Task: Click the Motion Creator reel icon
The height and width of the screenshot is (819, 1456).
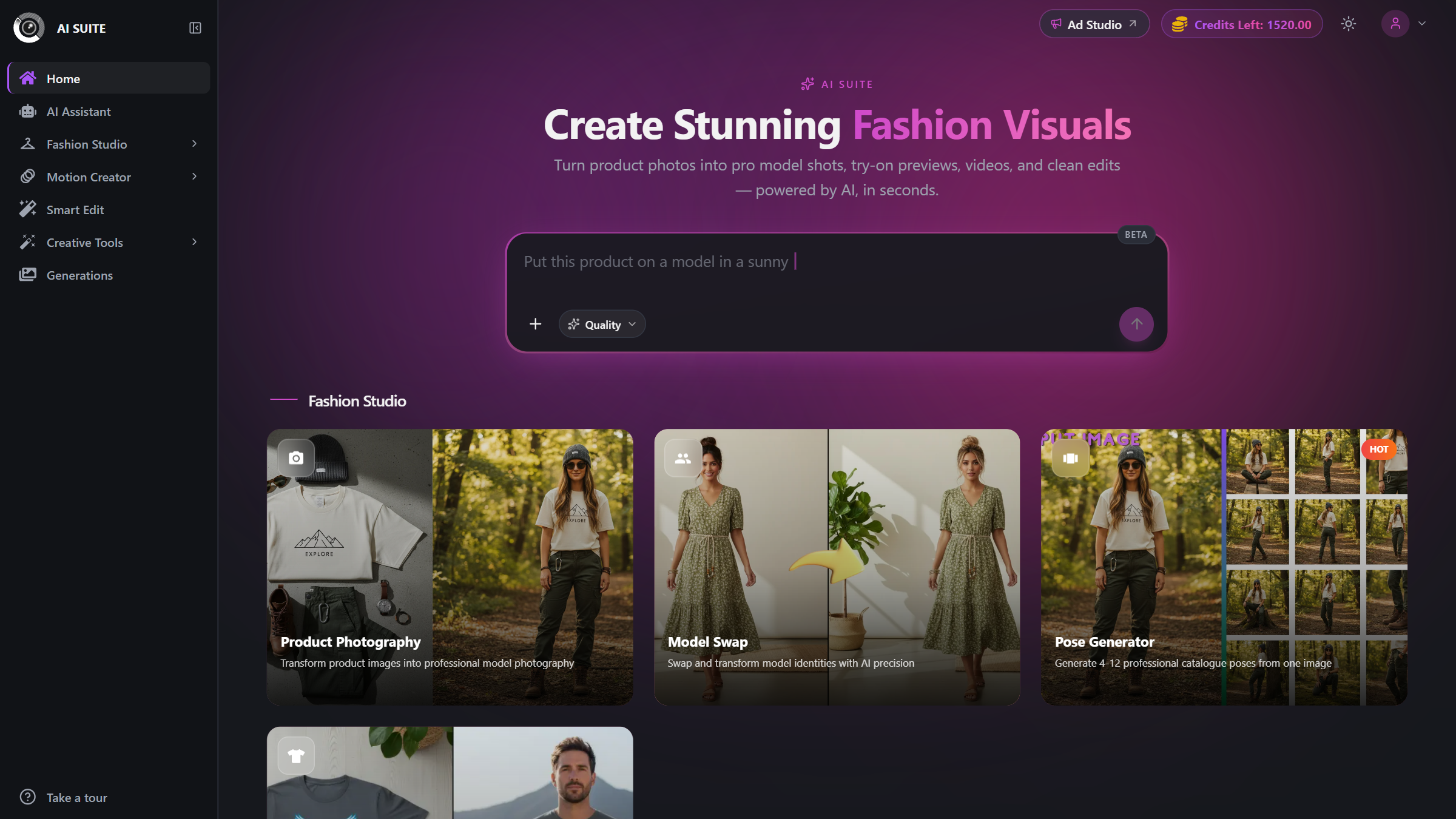Action: coord(28,177)
